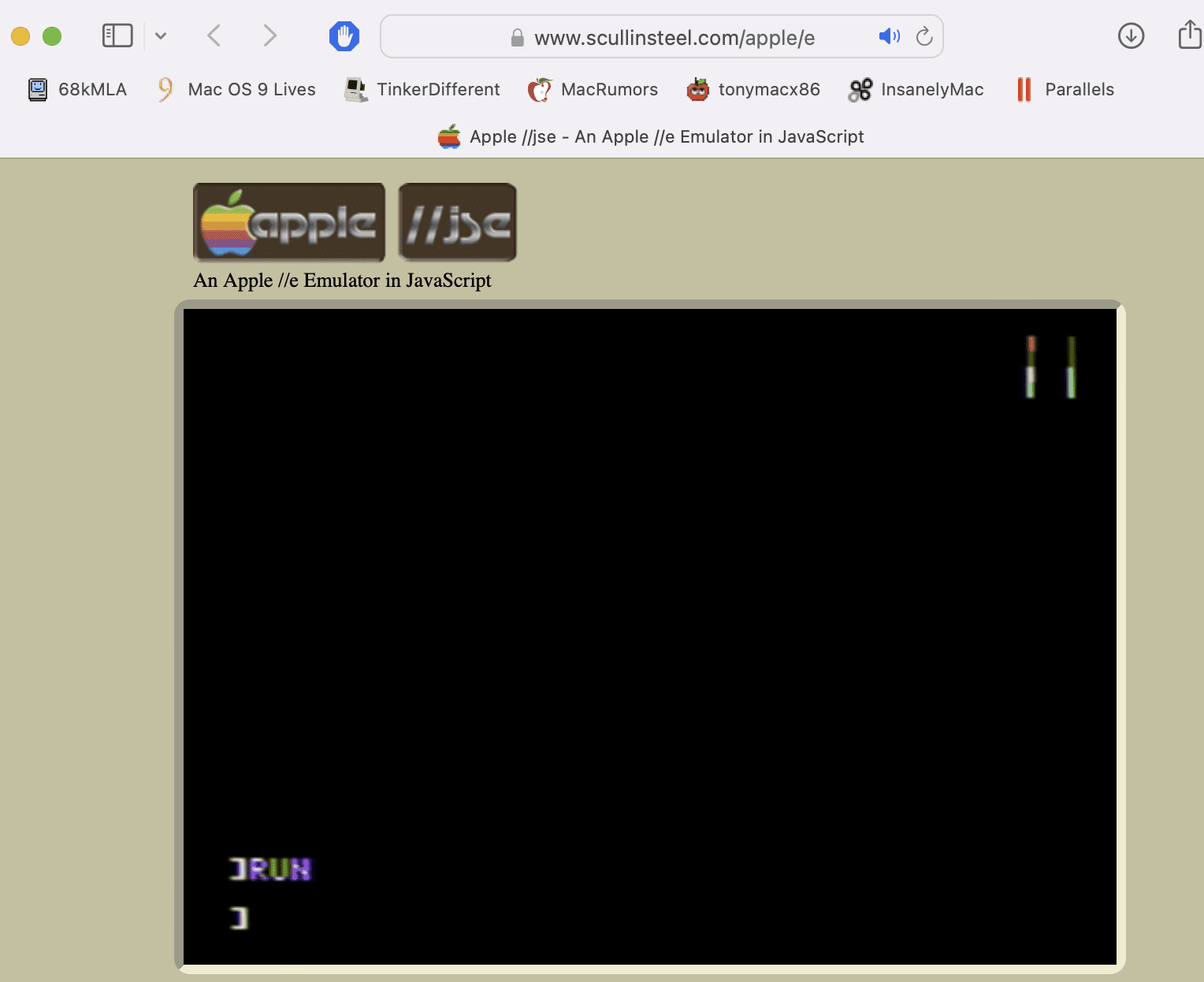Open the tonymacx86 bookmark
The image size is (1204, 982).
753,90
